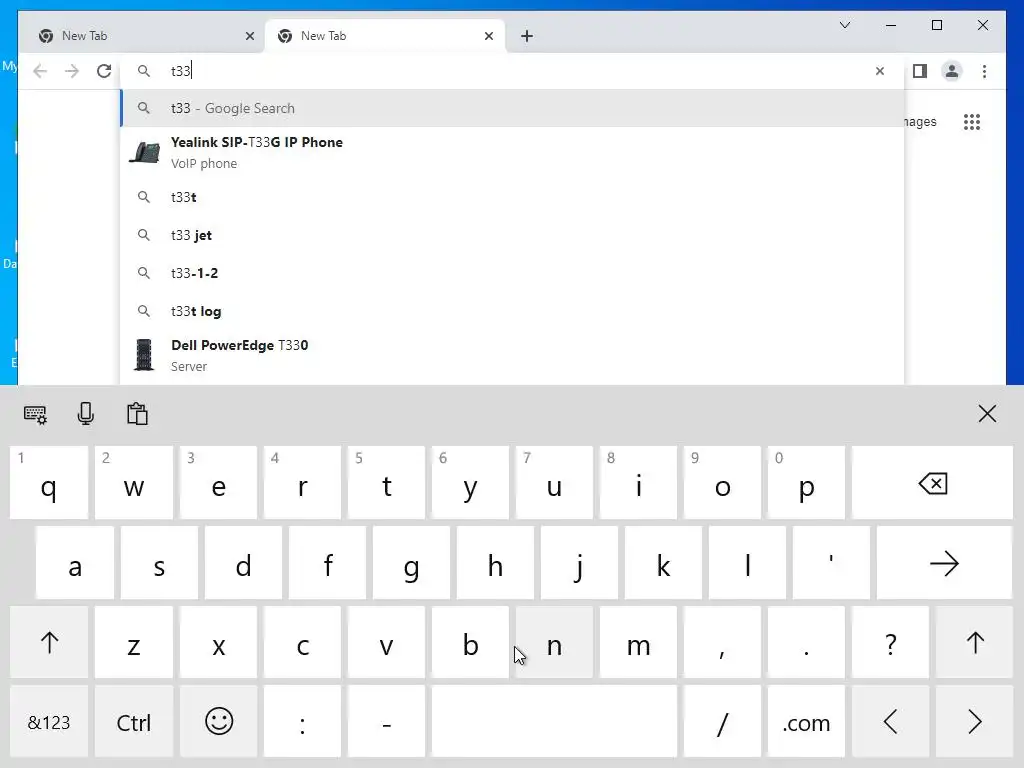Viewport: 1024px width, 768px height.
Task: Open the emoji panel key
Action: pyautogui.click(x=219, y=722)
